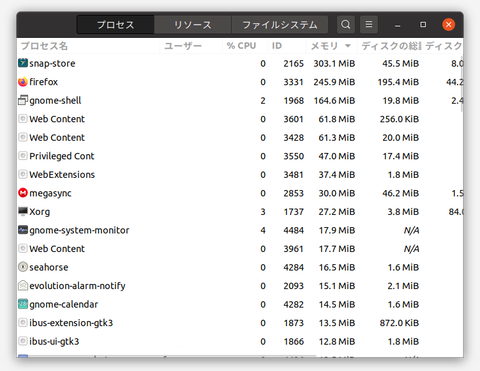Image resolution: width=480 pixels, height=371 pixels.
Task: Click N/A disk value for process 3961
Action: click(x=411, y=249)
